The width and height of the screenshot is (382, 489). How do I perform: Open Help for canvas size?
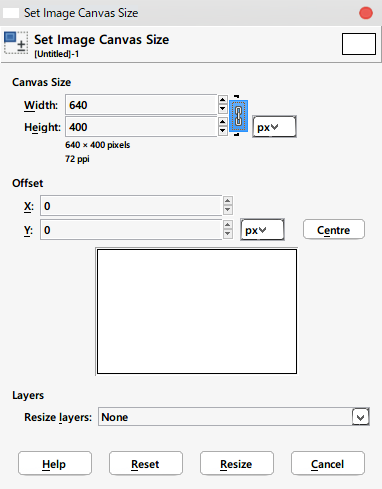coord(55,464)
